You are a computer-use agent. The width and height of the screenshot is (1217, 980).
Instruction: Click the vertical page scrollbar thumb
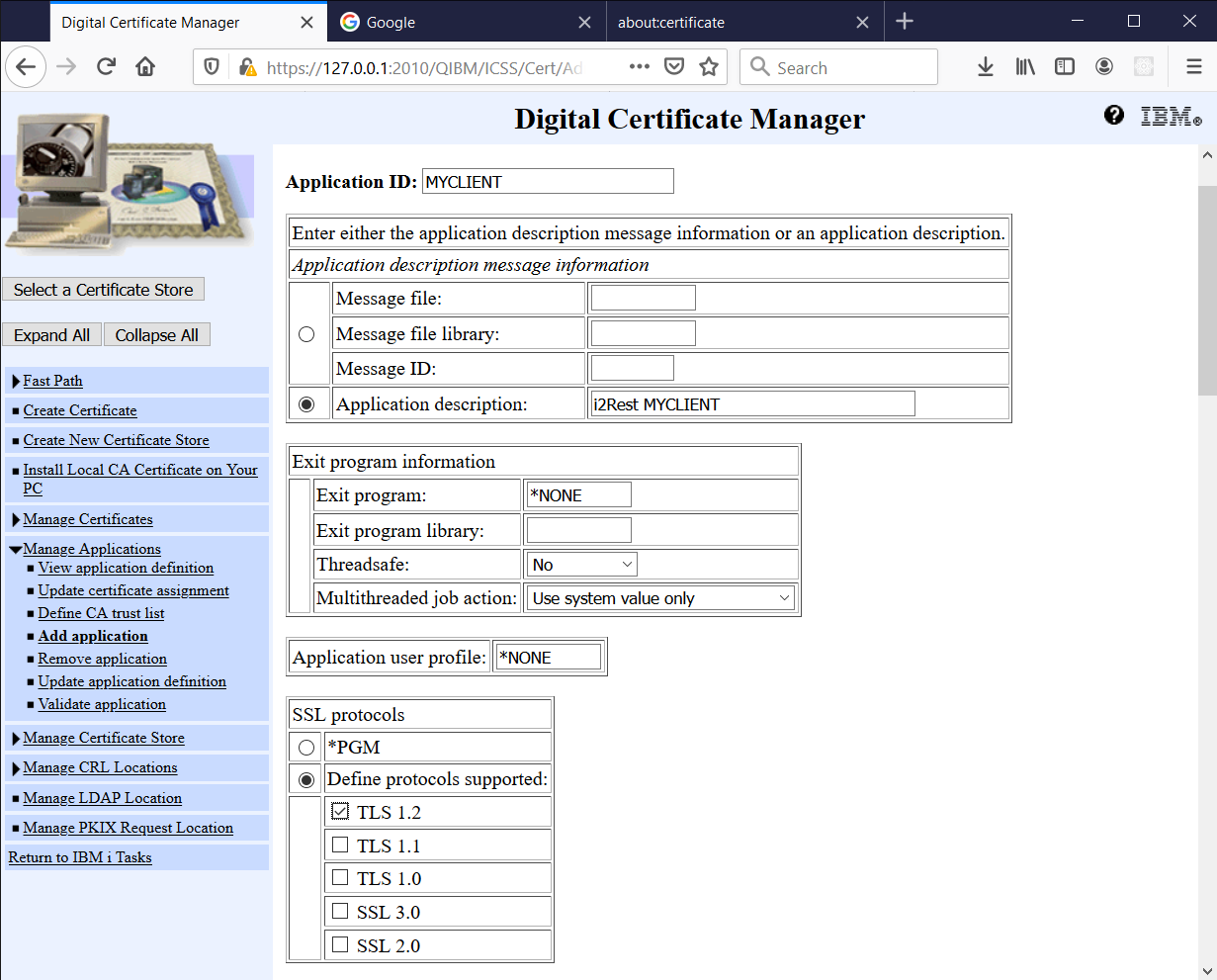(1207, 291)
